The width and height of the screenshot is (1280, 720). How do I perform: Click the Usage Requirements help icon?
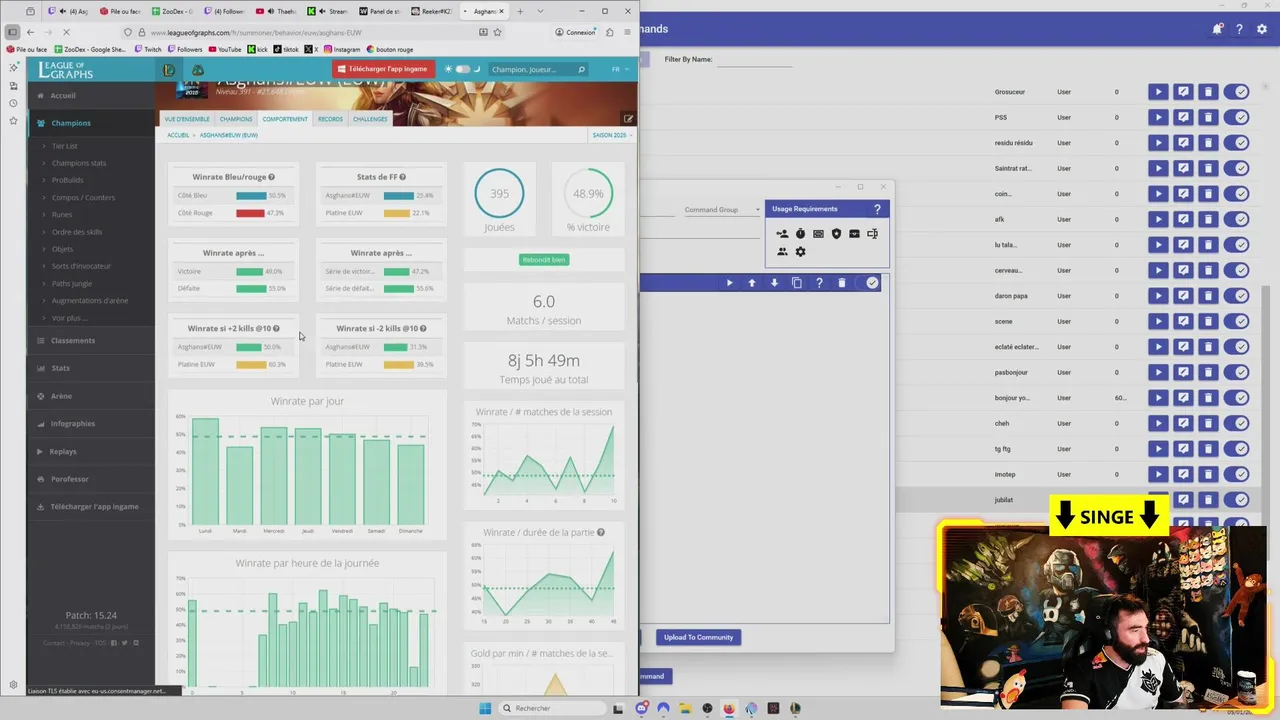pyautogui.click(x=877, y=209)
